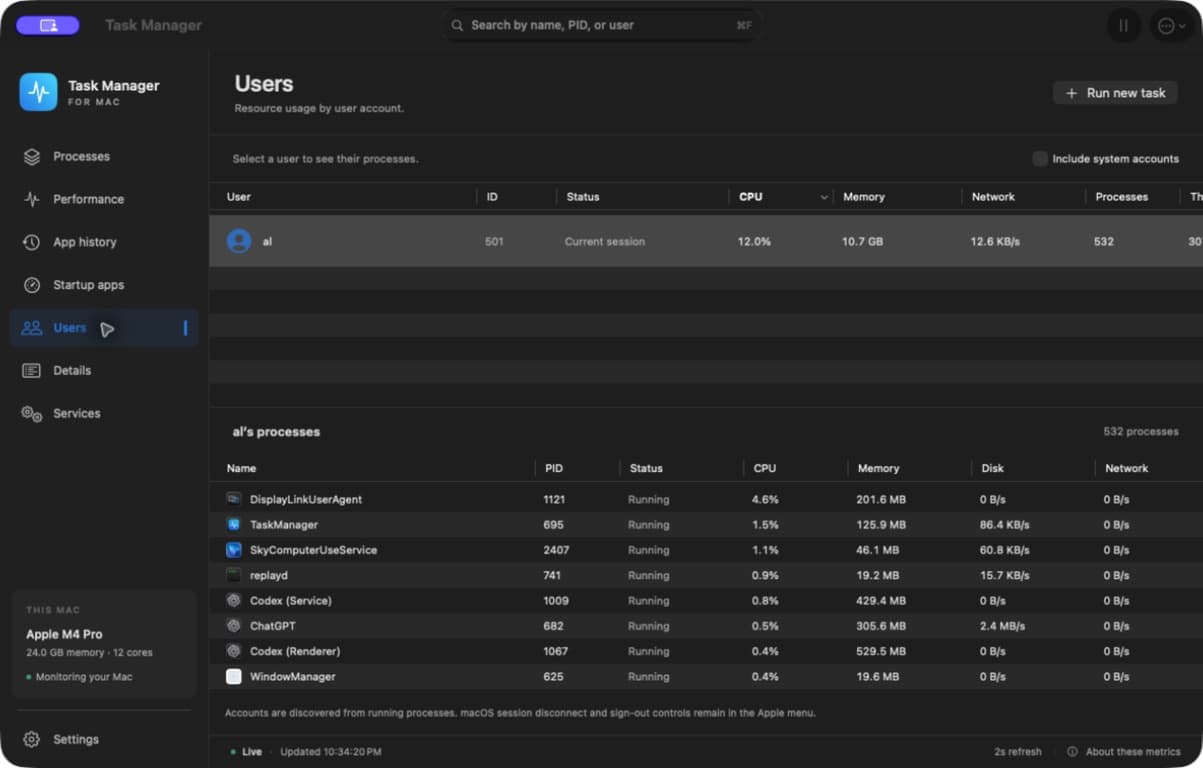Click the Services gears icon in sidebar

(32, 413)
